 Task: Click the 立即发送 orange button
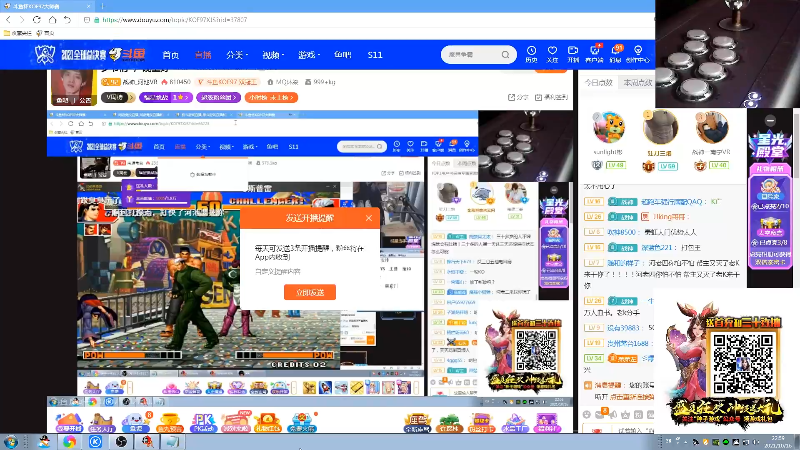point(310,292)
